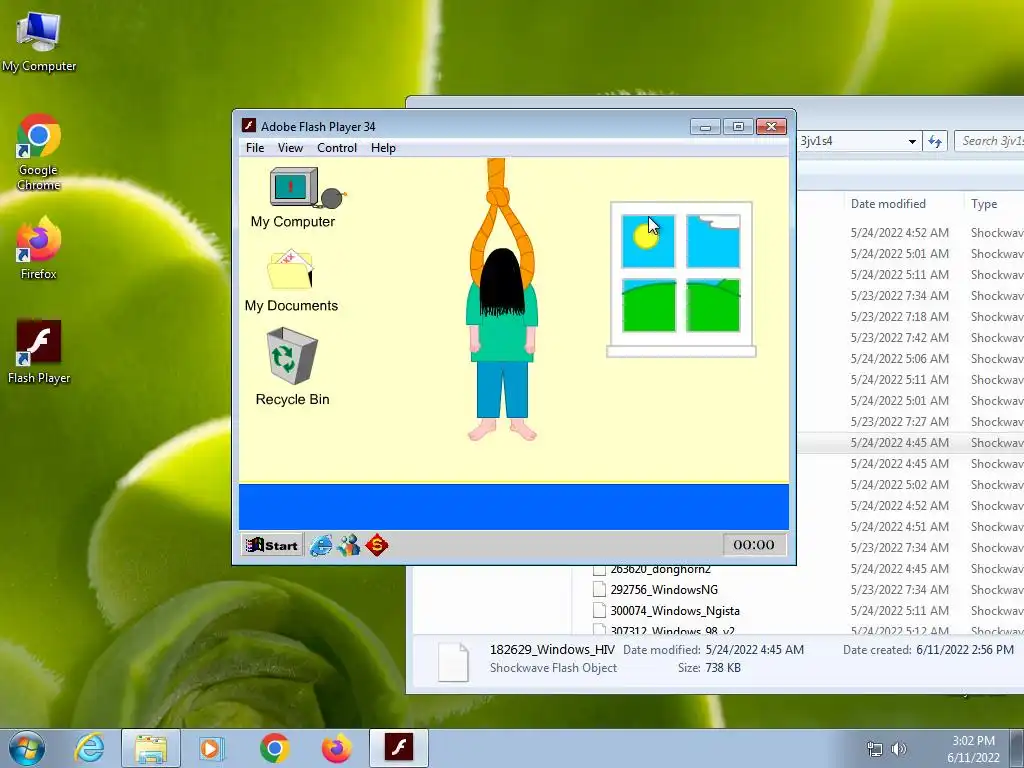The height and width of the screenshot is (768, 1024).
Task: Click the Flash Player taskbar button
Action: point(398,748)
